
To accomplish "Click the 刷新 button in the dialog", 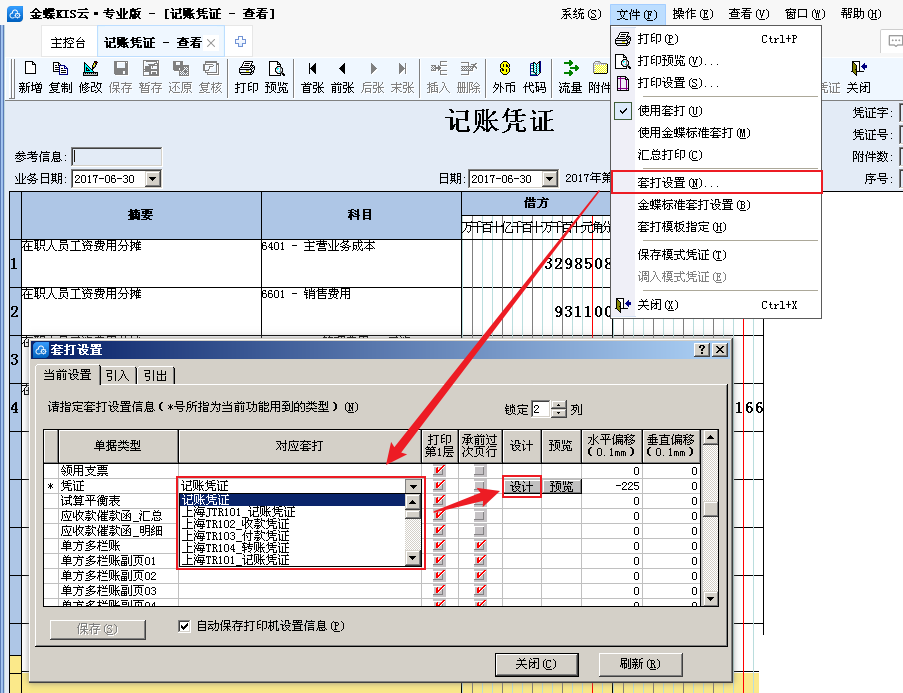I will click(639, 664).
